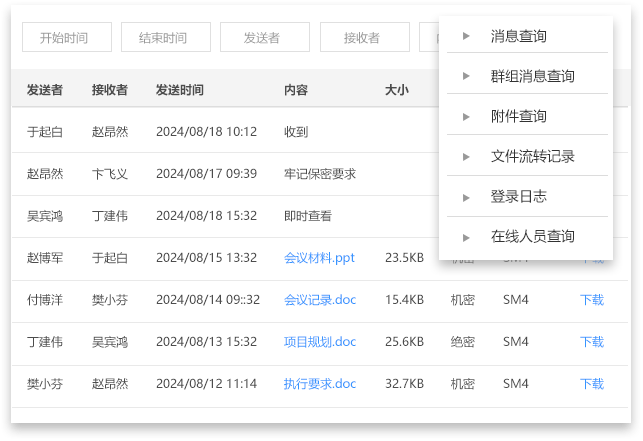643x441 pixels.
Task: Click the triangle icon next to 附件查询
Action: [x=466, y=117]
